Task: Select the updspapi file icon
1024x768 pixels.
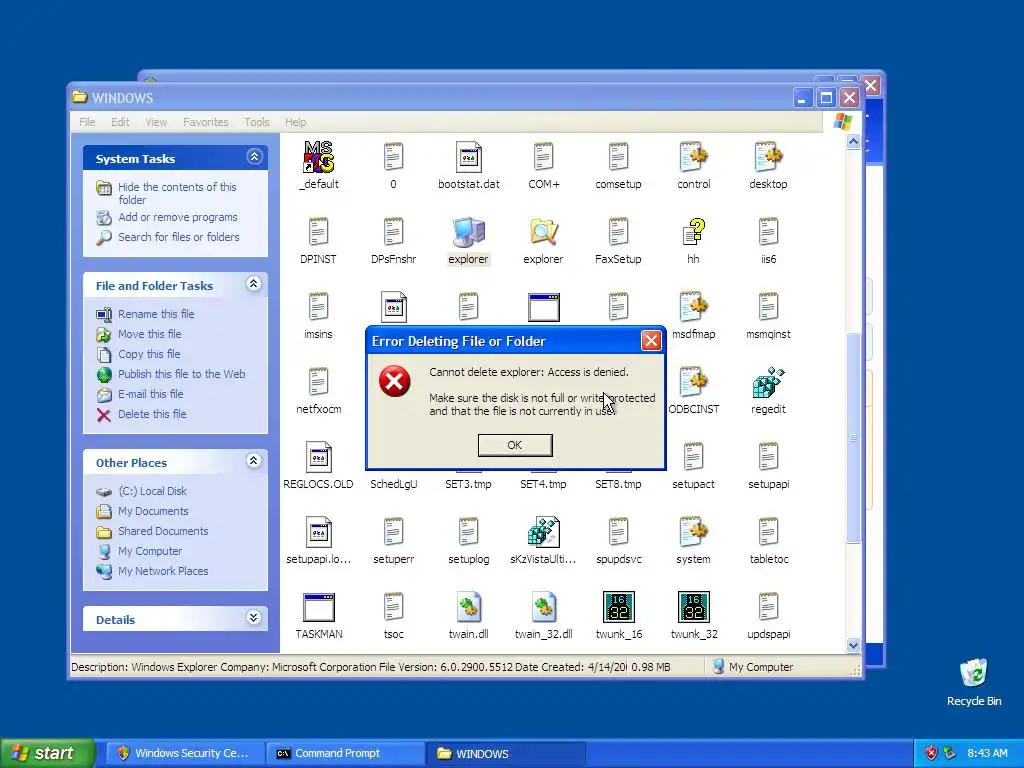Action: (768, 607)
